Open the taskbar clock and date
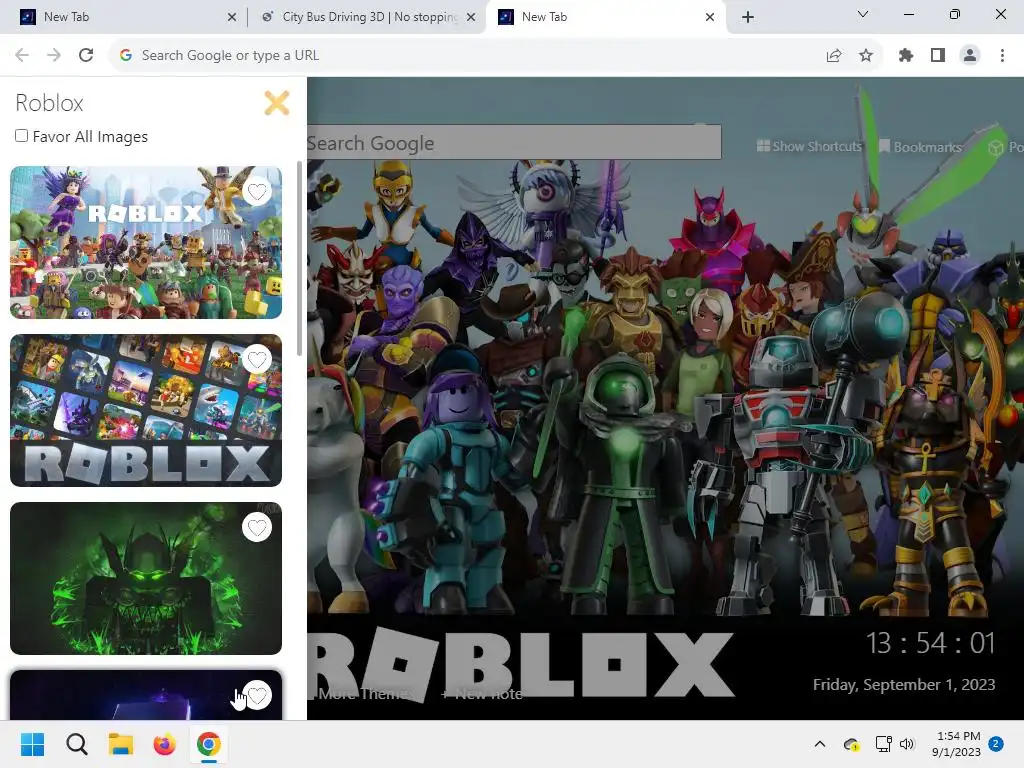The width and height of the screenshot is (1024, 768). coord(957,744)
